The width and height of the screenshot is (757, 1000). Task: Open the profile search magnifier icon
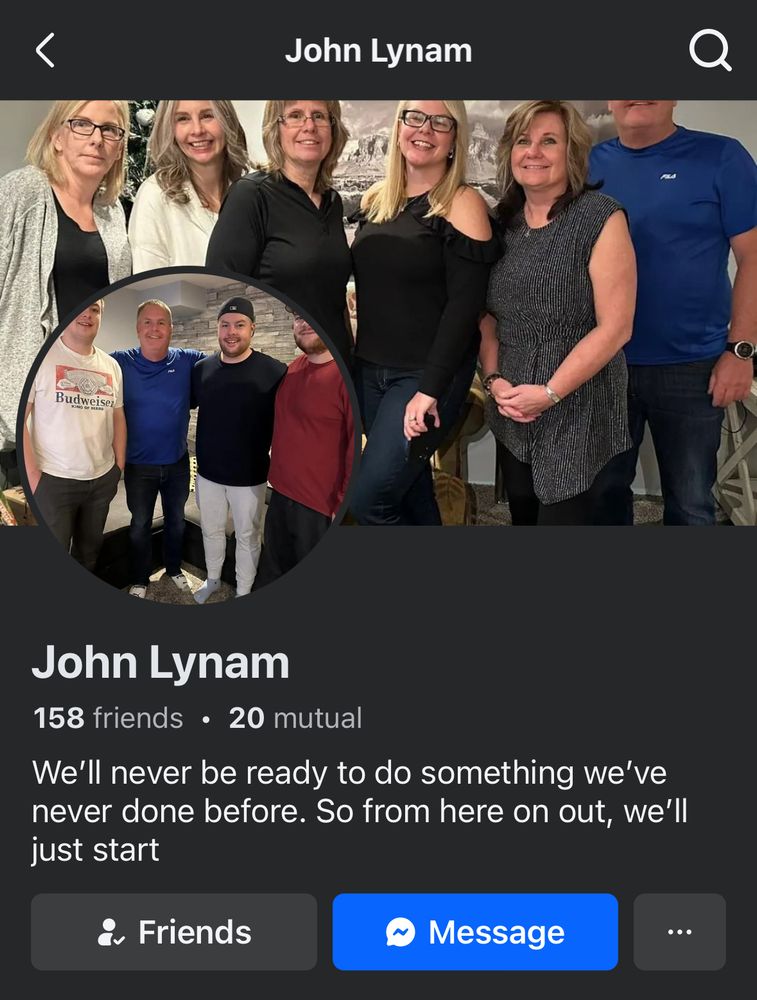[x=710, y=50]
